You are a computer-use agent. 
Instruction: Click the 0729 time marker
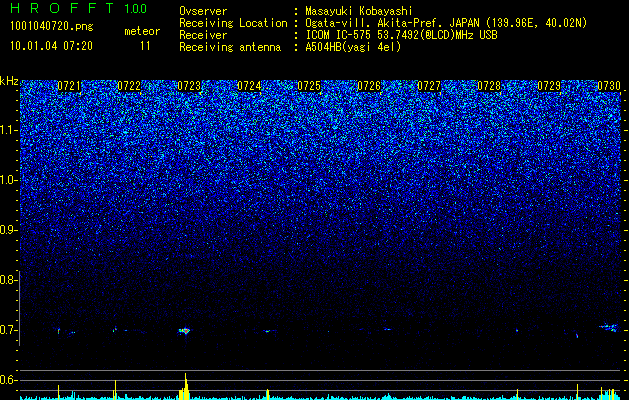(x=549, y=86)
